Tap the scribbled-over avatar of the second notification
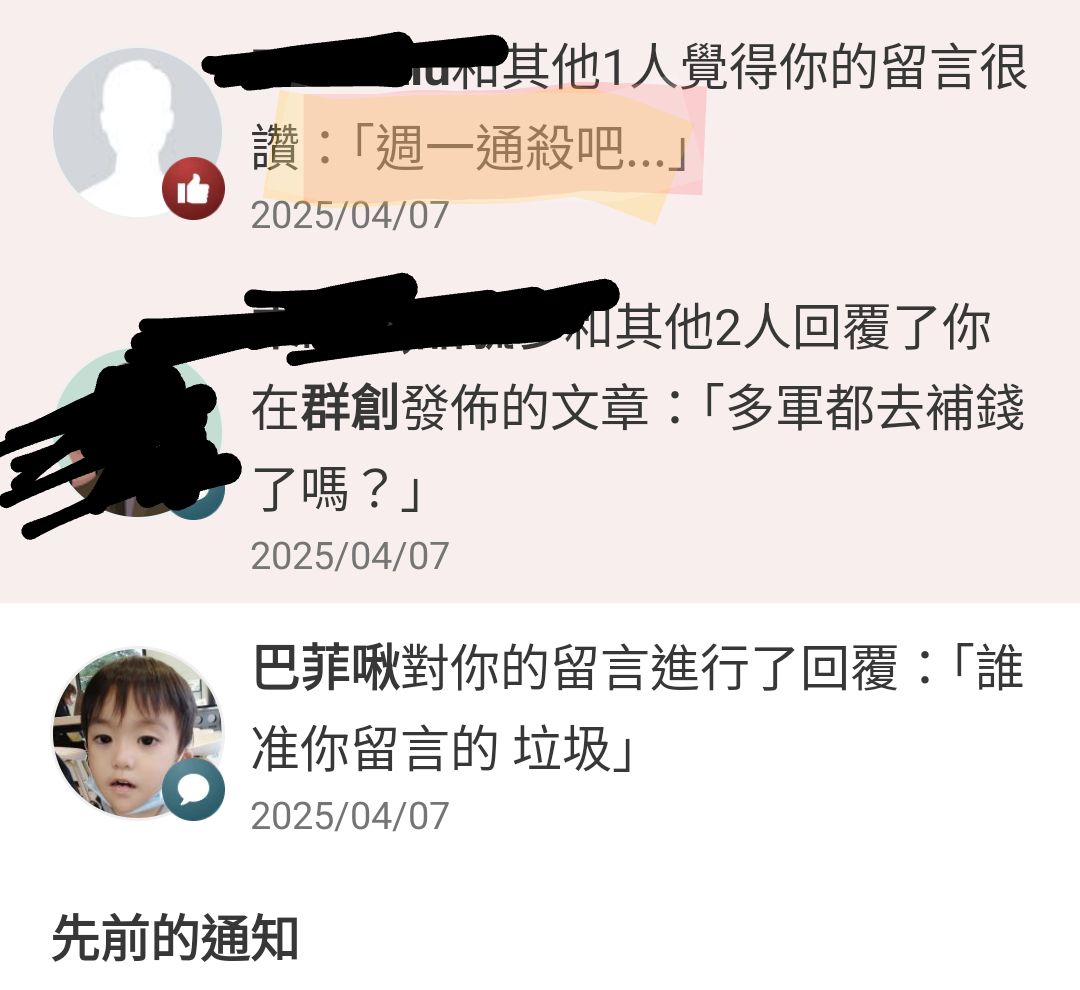 pyautogui.click(x=138, y=433)
